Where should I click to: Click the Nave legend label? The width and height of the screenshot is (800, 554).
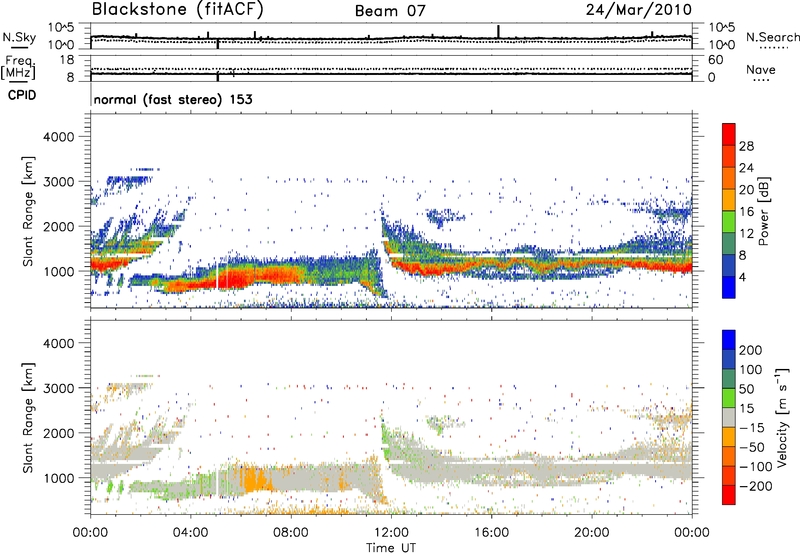click(761, 69)
